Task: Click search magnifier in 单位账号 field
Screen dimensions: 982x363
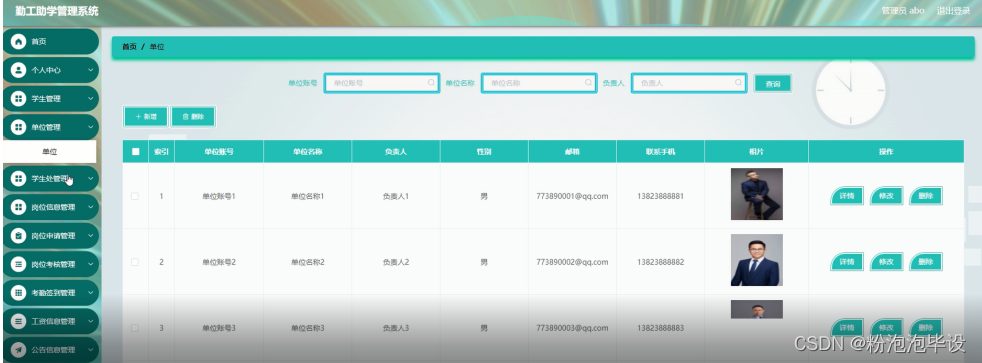Action: click(431, 83)
